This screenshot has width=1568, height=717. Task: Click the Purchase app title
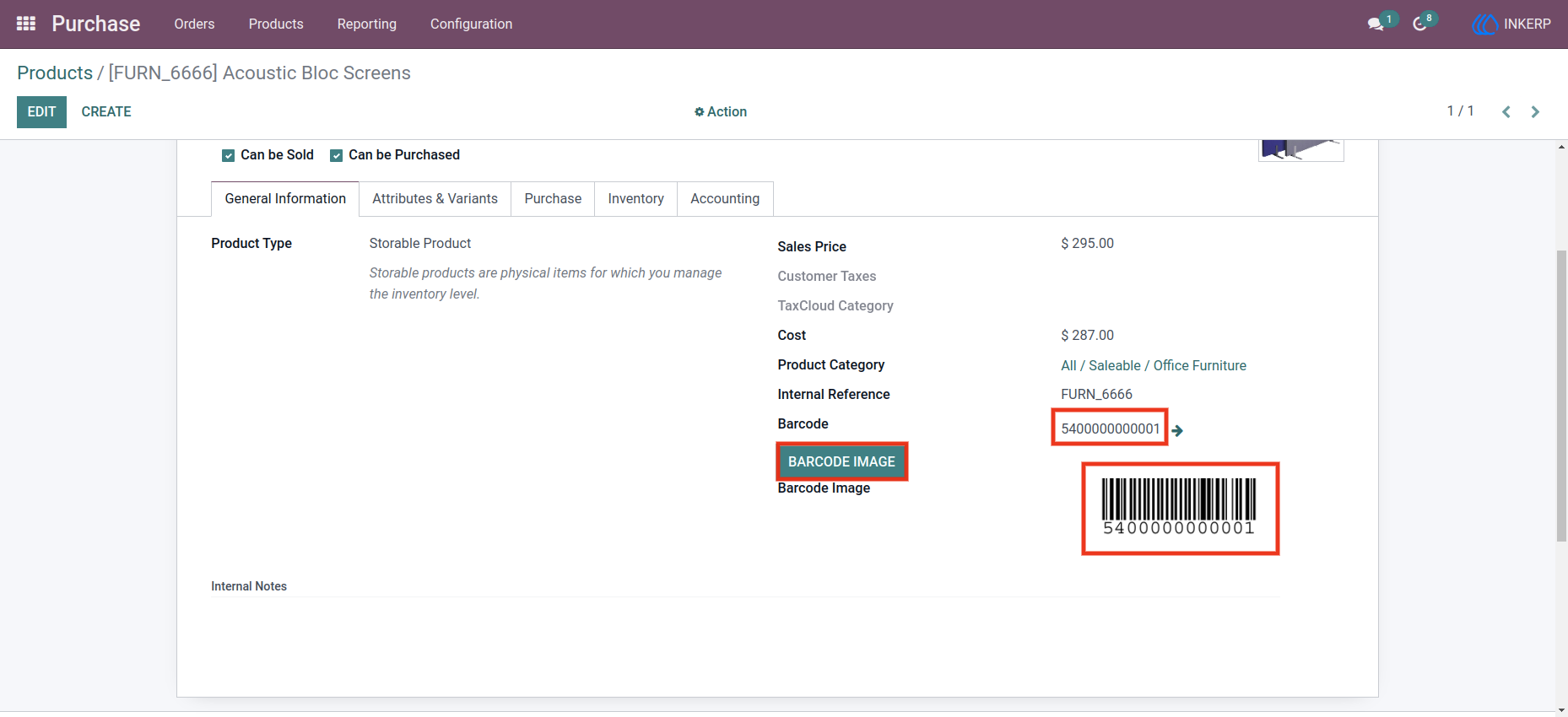coord(96,24)
